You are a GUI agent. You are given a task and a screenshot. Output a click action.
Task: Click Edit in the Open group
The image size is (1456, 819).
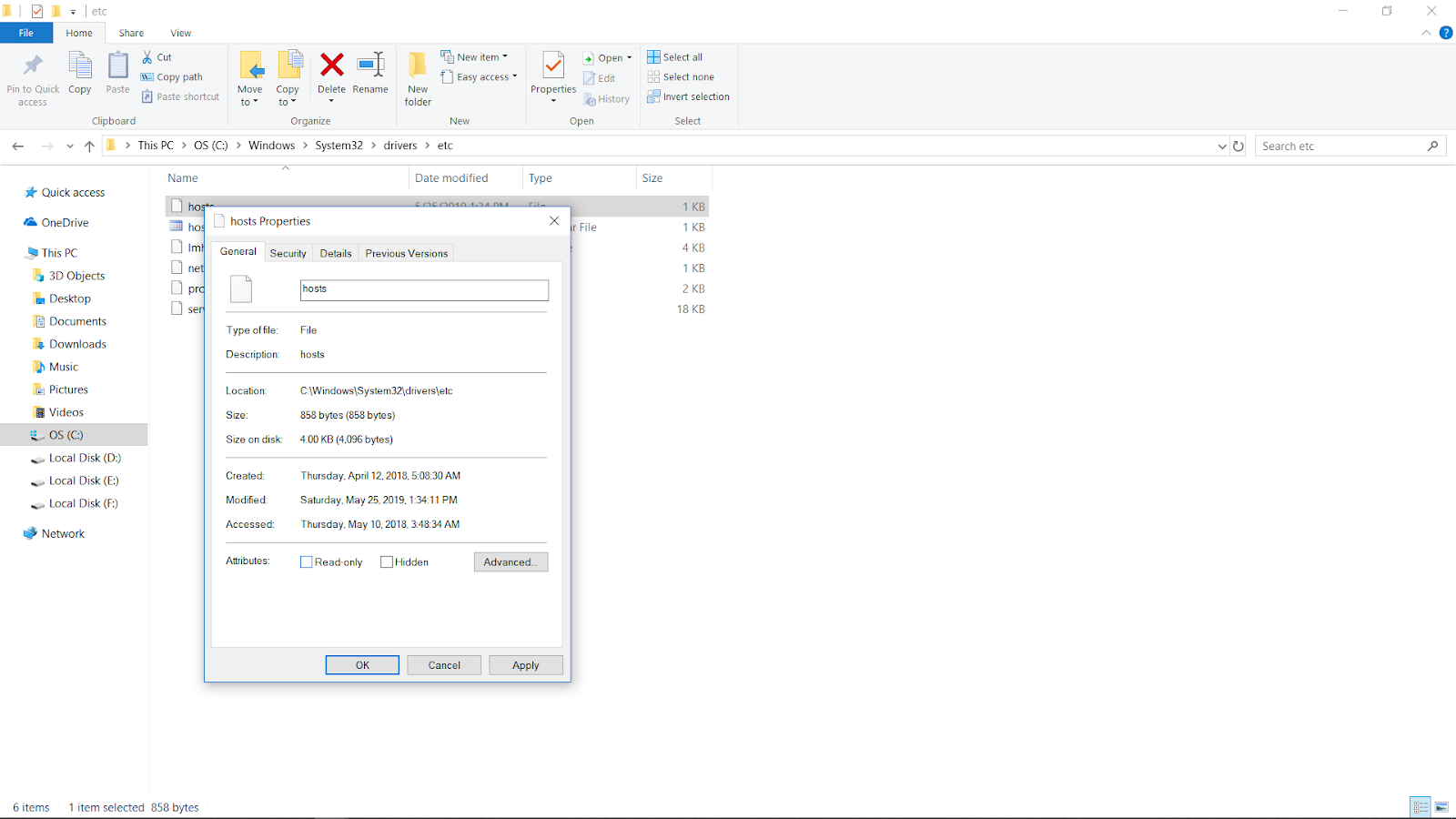pos(600,78)
